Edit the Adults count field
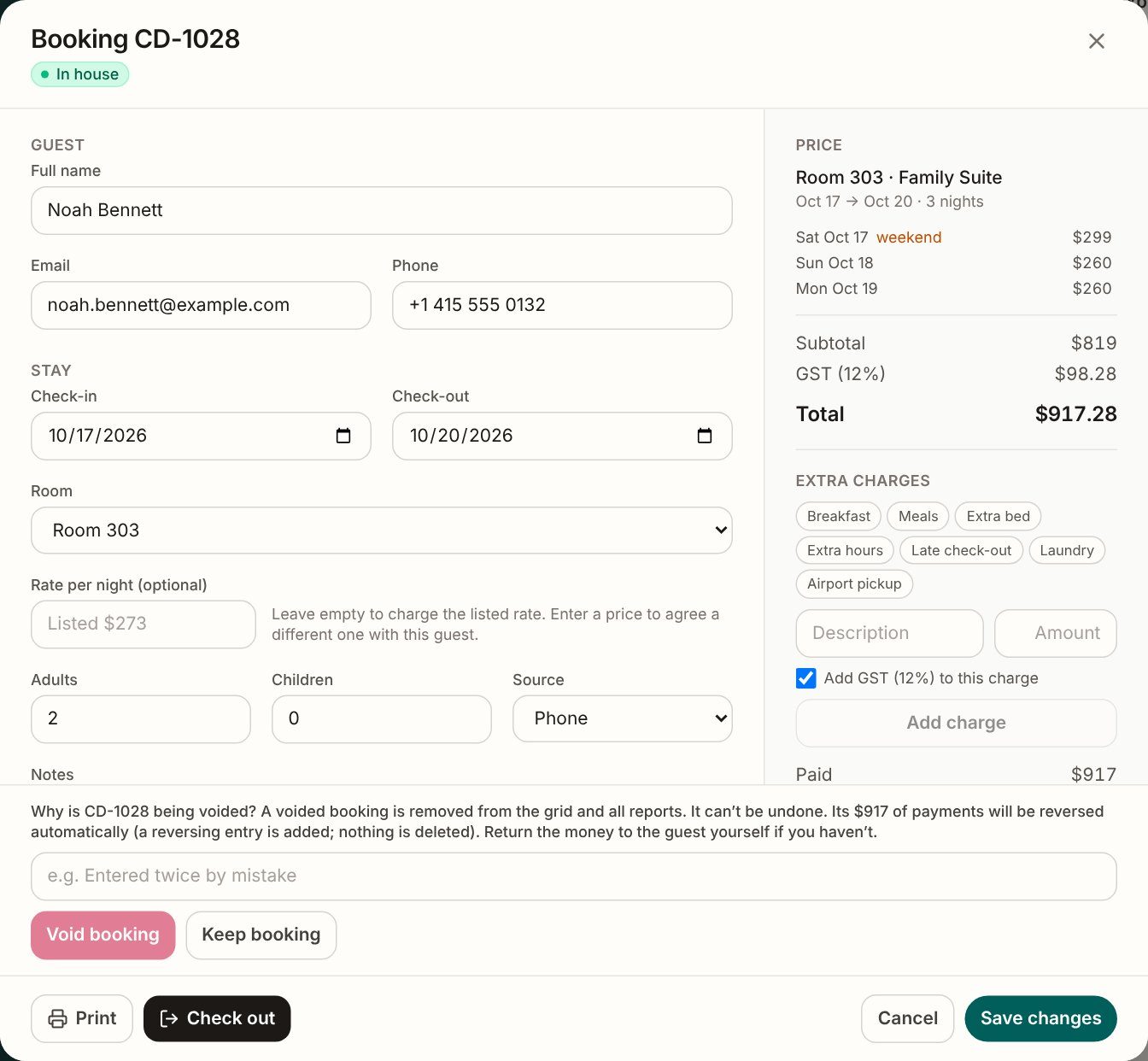 pyautogui.click(x=141, y=718)
